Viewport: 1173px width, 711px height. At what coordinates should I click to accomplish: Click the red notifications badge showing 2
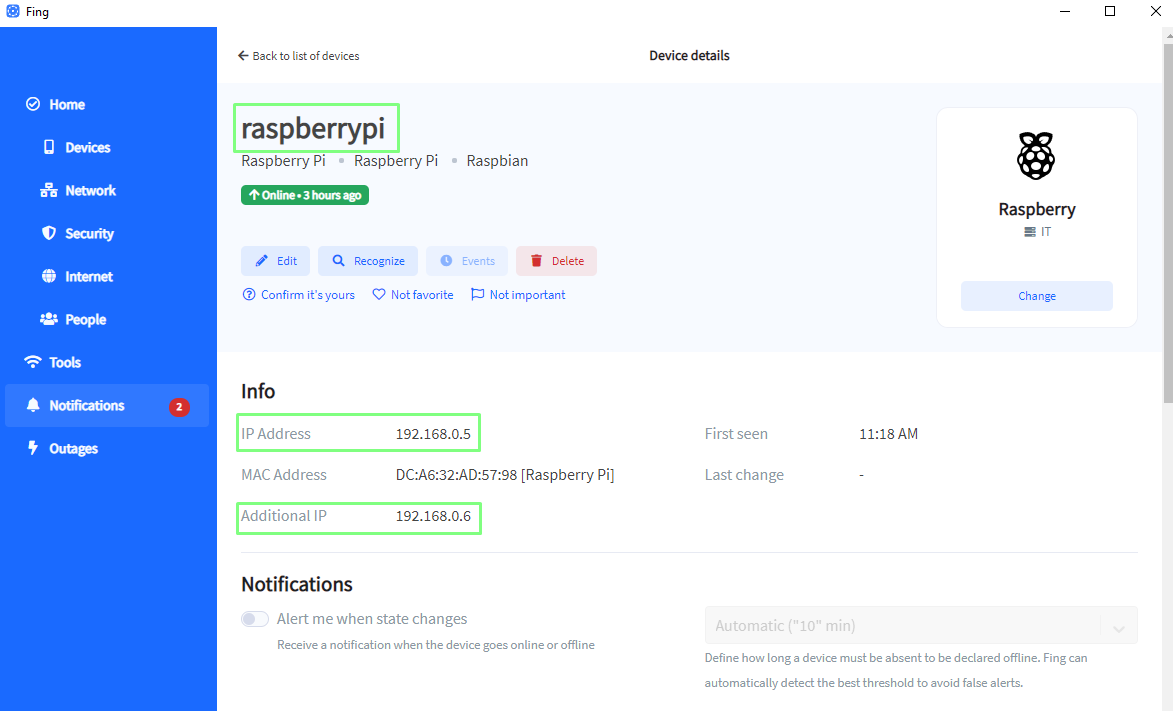pyautogui.click(x=179, y=406)
